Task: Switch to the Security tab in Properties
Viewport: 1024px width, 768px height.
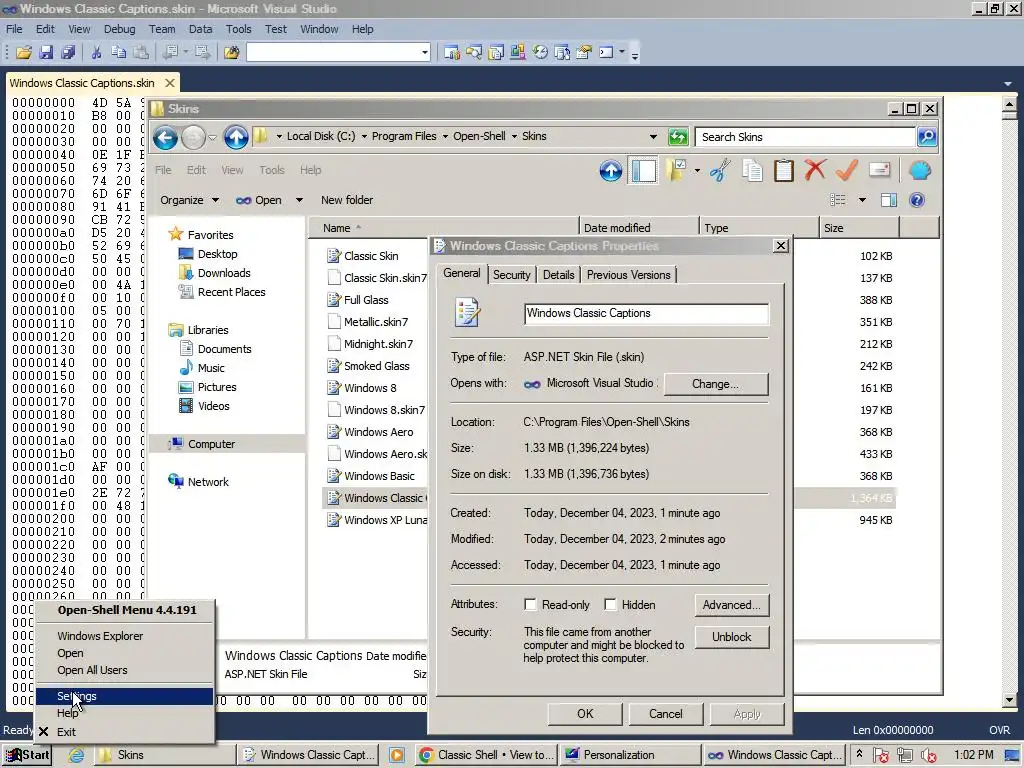Action: 511,275
